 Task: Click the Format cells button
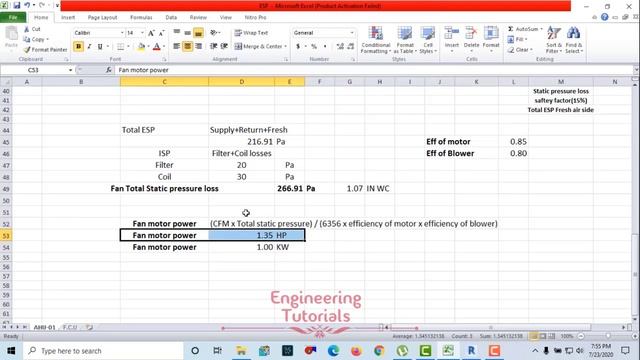[x=491, y=40]
